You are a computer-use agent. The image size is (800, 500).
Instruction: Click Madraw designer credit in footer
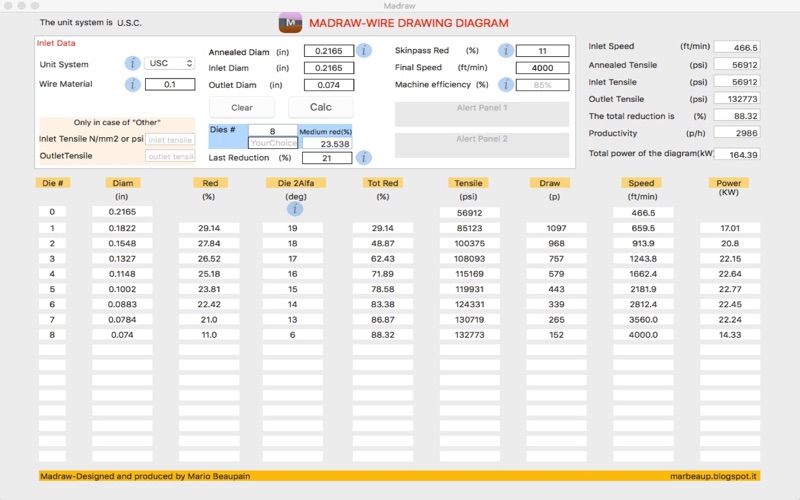(x=145, y=476)
